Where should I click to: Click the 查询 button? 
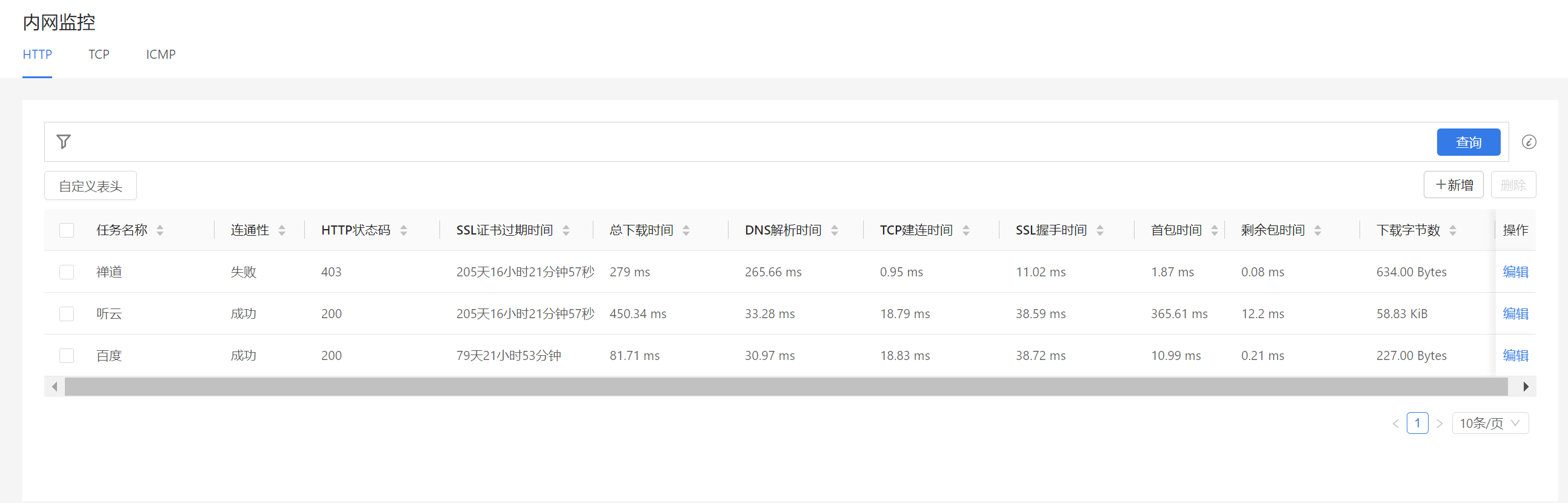(x=1468, y=142)
